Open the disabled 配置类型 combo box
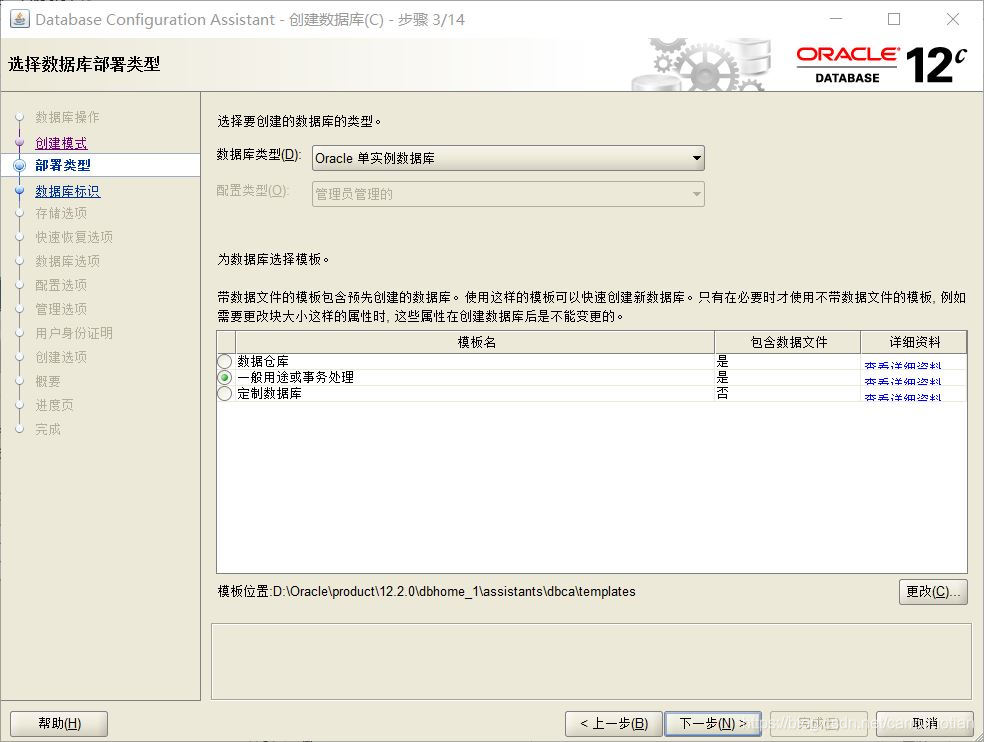Viewport: 984px width, 742px height. 508,194
